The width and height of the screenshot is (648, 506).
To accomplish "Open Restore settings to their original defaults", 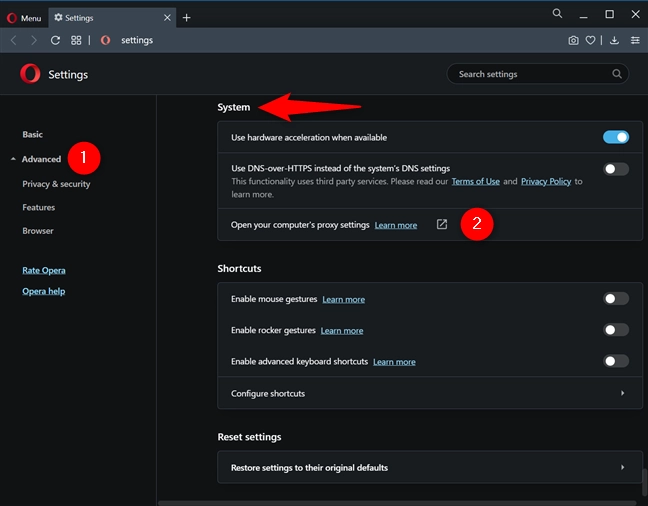I will point(430,468).
